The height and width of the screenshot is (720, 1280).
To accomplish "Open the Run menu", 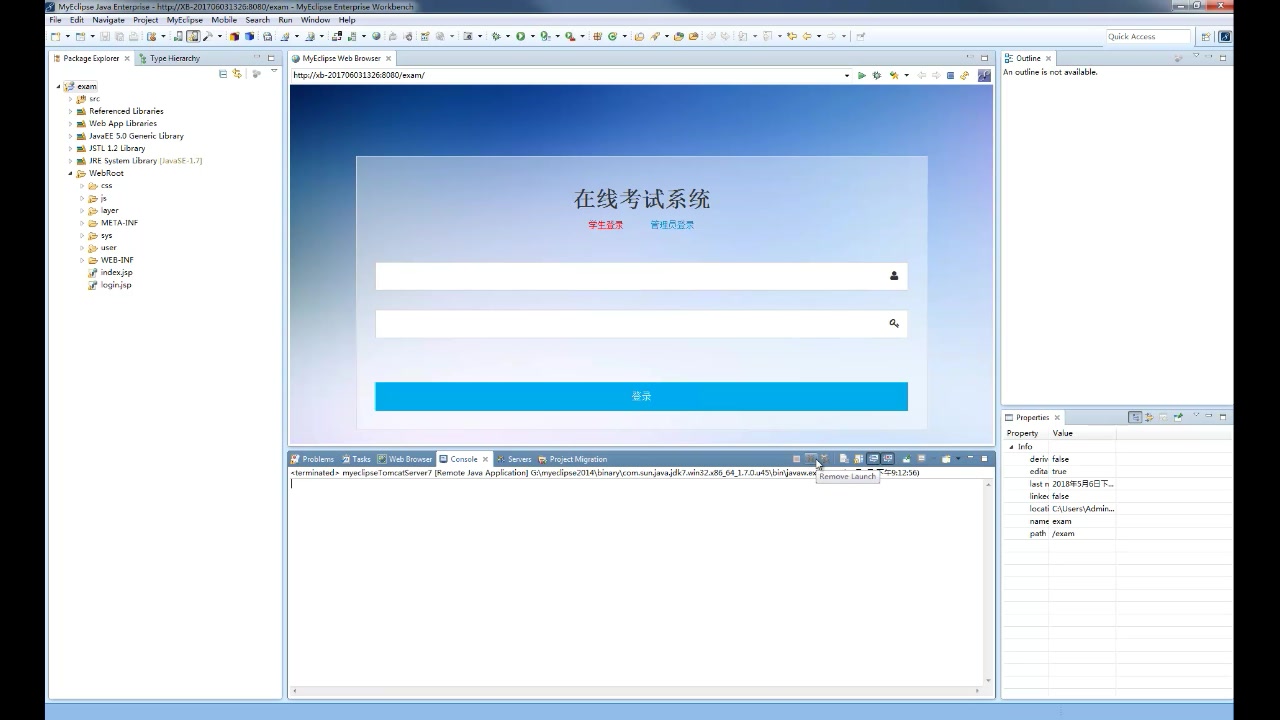I will [x=285, y=20].
